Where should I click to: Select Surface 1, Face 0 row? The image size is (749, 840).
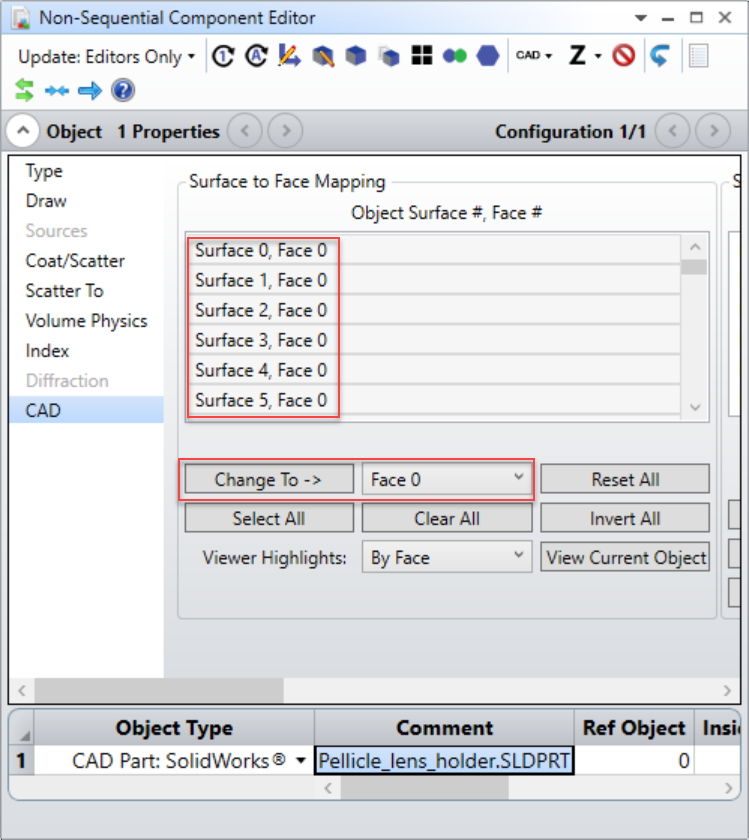tap(433, 280)
